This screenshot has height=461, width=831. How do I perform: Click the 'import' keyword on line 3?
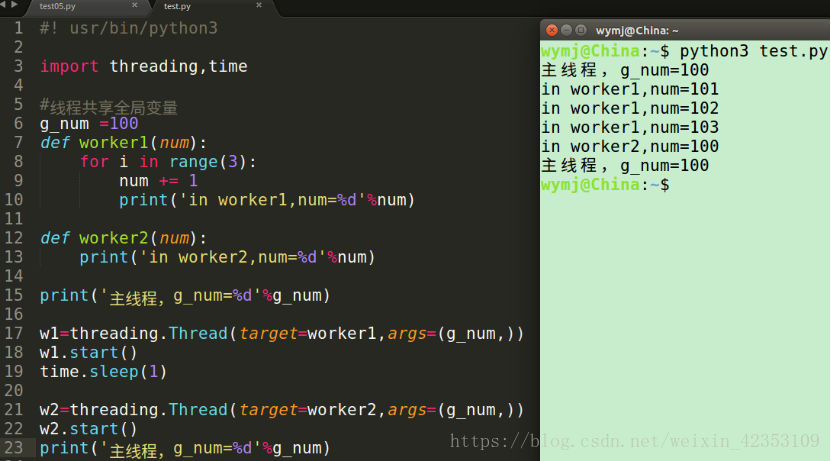coord(69,66)
